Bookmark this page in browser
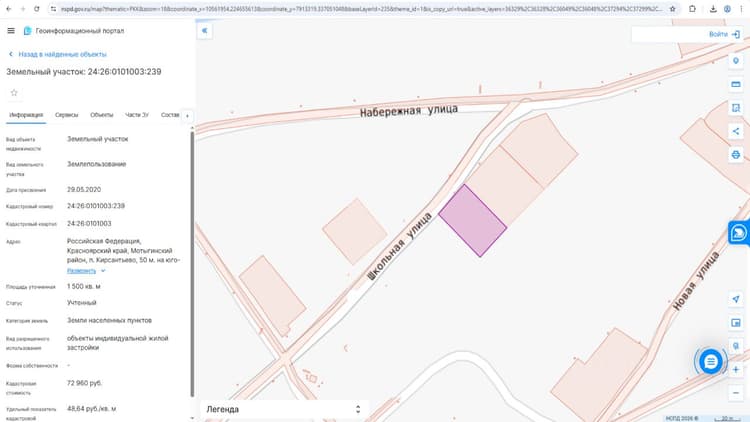 pyautogui.click(x=672, y=9)
